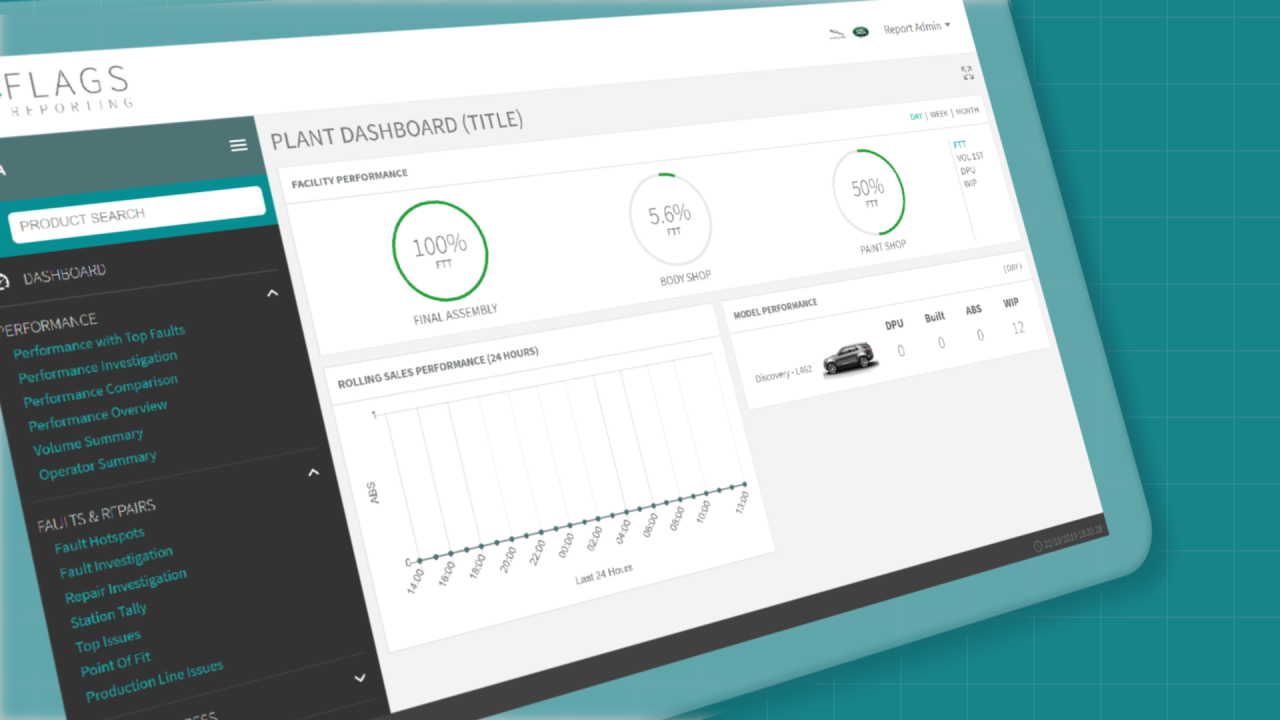The image size is (1280, 720).
Task: Open Dashboard in sidebar
Action: [65, 275]
